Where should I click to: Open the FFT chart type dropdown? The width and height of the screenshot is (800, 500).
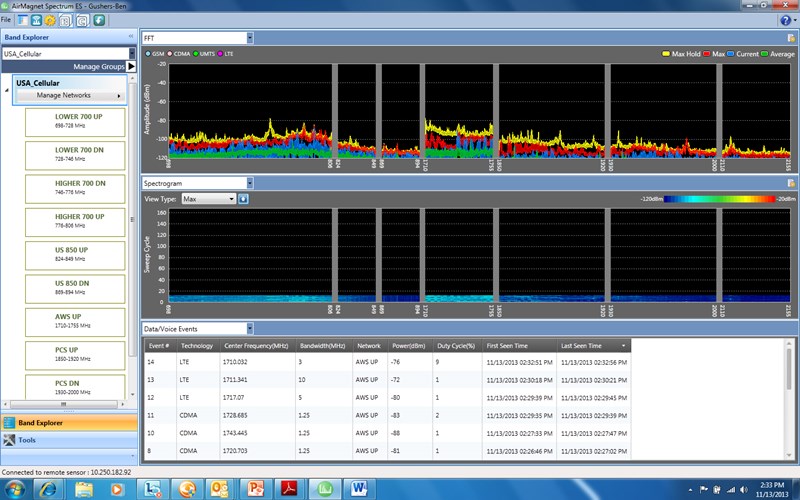(x=249, y=38)
